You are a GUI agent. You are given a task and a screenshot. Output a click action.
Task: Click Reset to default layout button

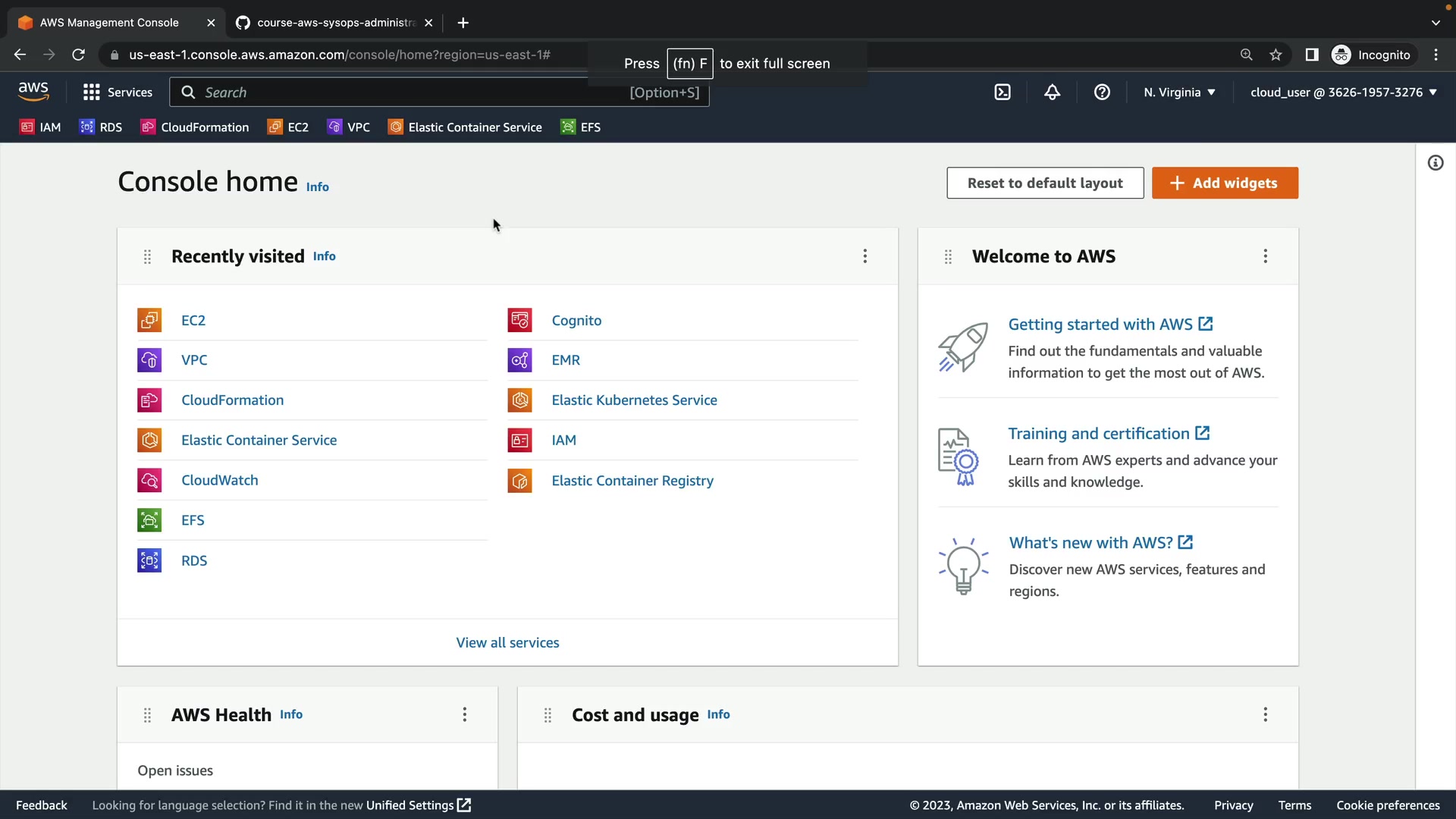(x=1045, y=183)
